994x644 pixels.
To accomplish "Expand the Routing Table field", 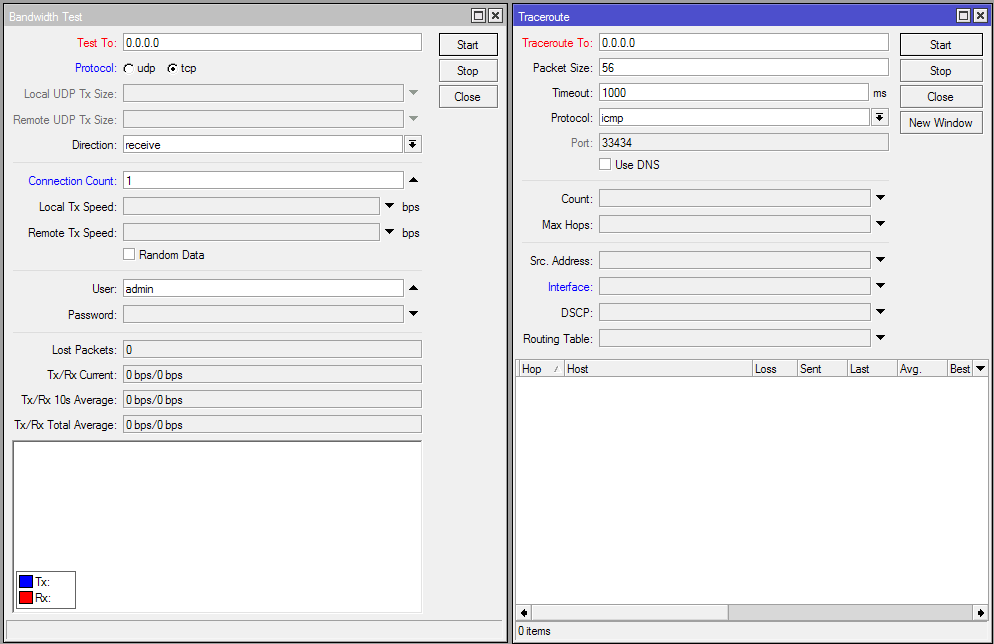I will pyautogui.click(x=881, y=338).
